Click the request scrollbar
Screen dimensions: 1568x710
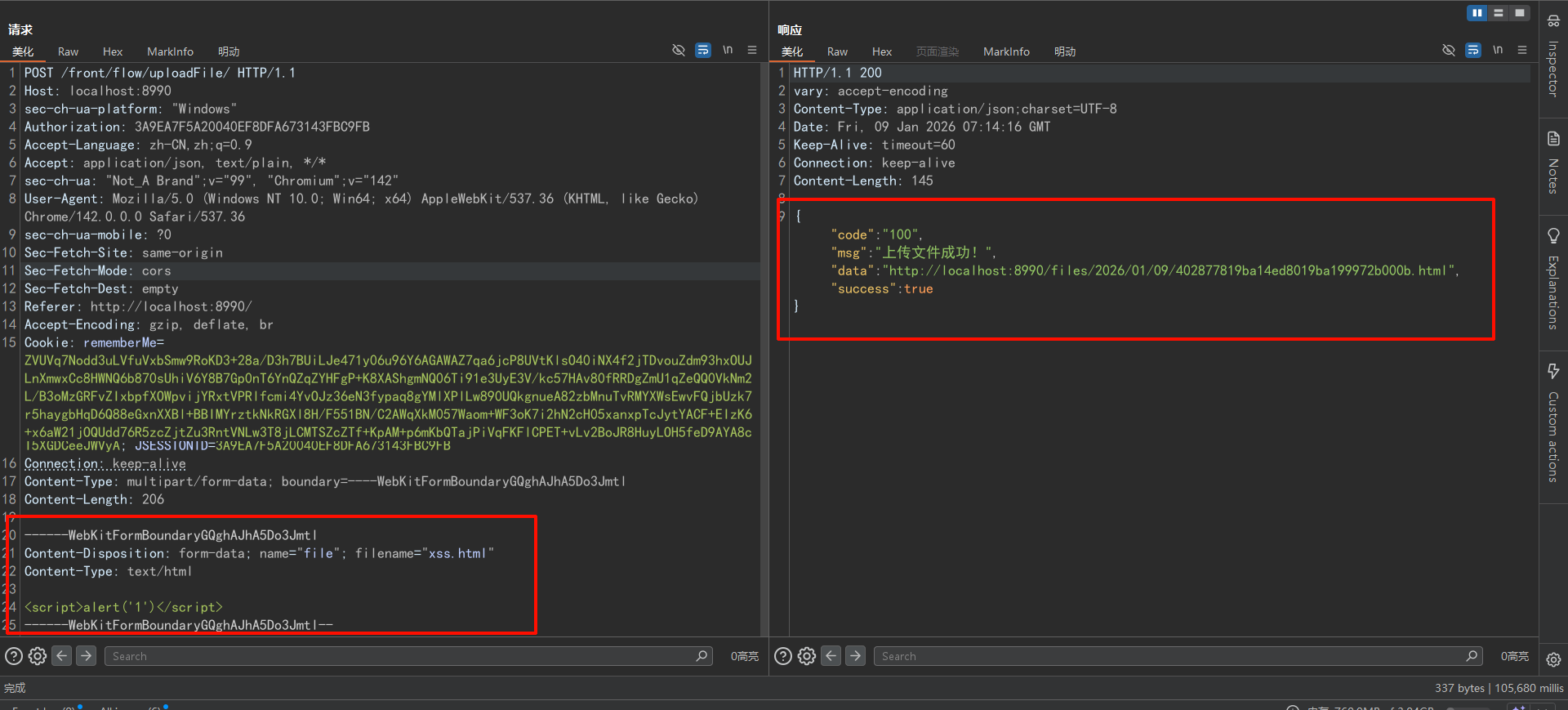tap(764, 350)
